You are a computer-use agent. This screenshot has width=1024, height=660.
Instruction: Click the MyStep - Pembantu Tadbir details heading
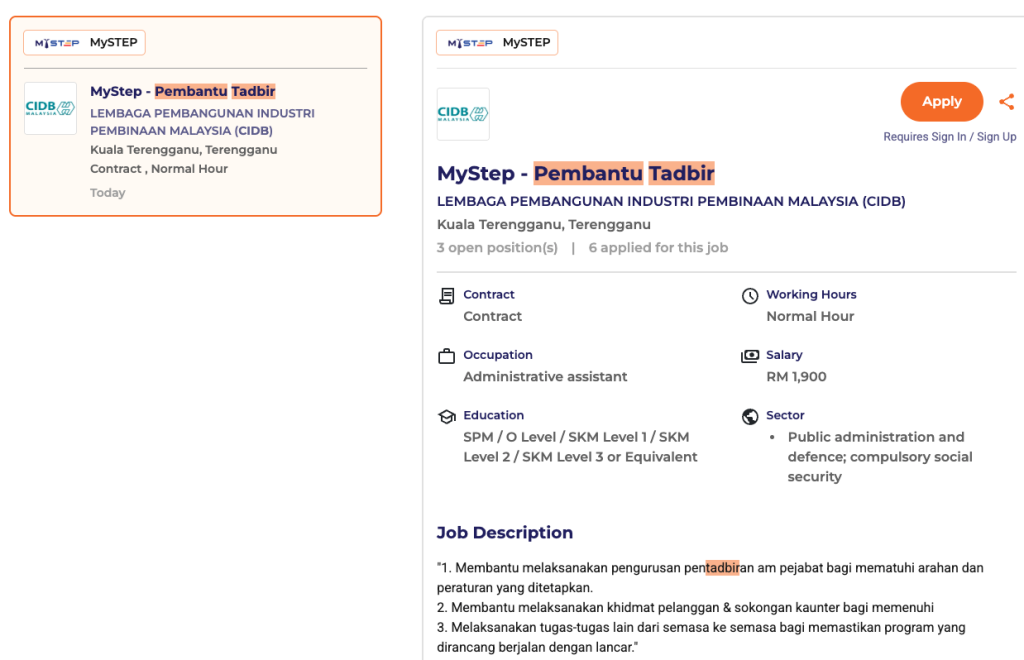575,173
